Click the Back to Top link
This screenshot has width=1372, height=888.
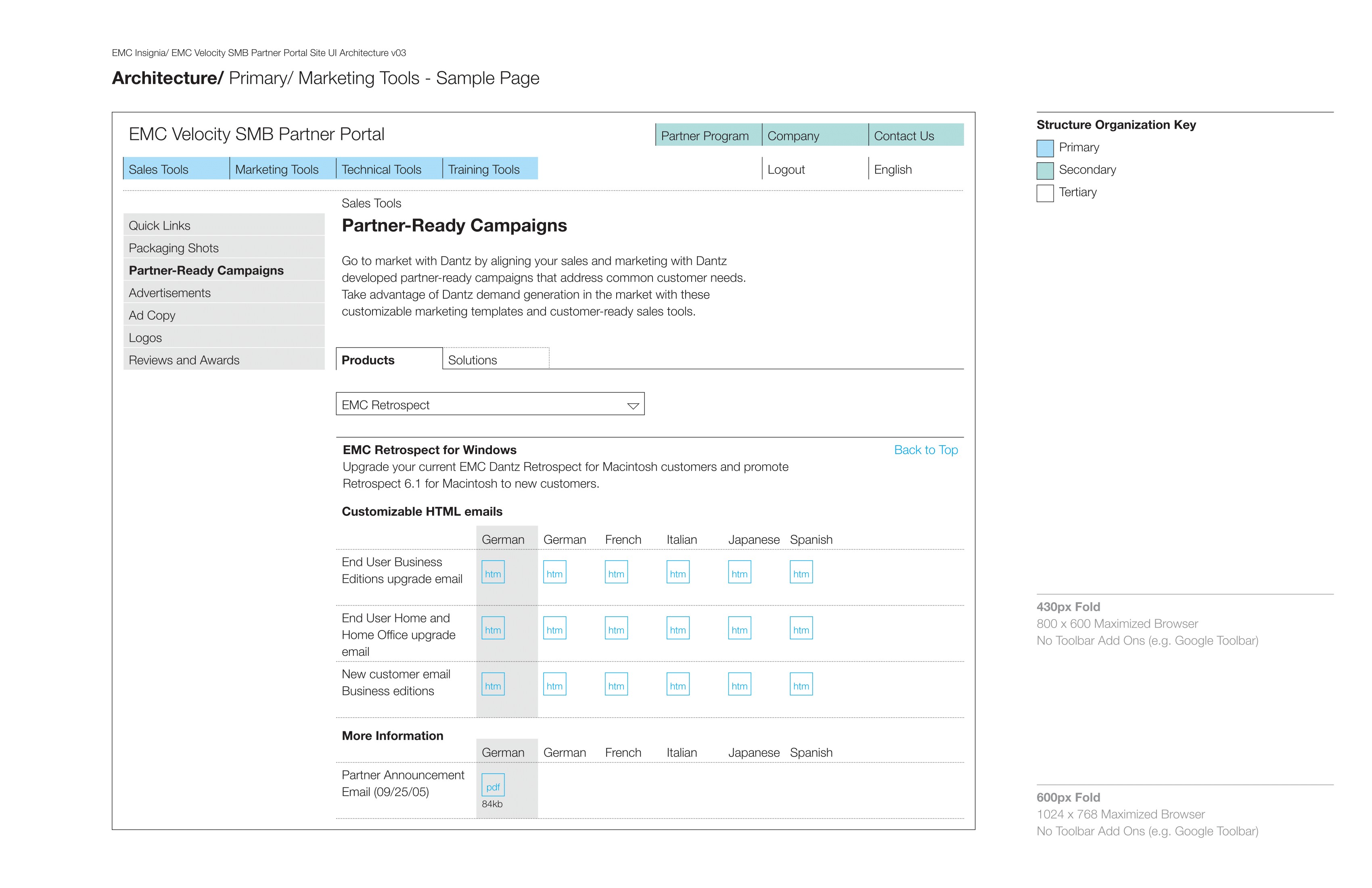(x=926, y=450)
